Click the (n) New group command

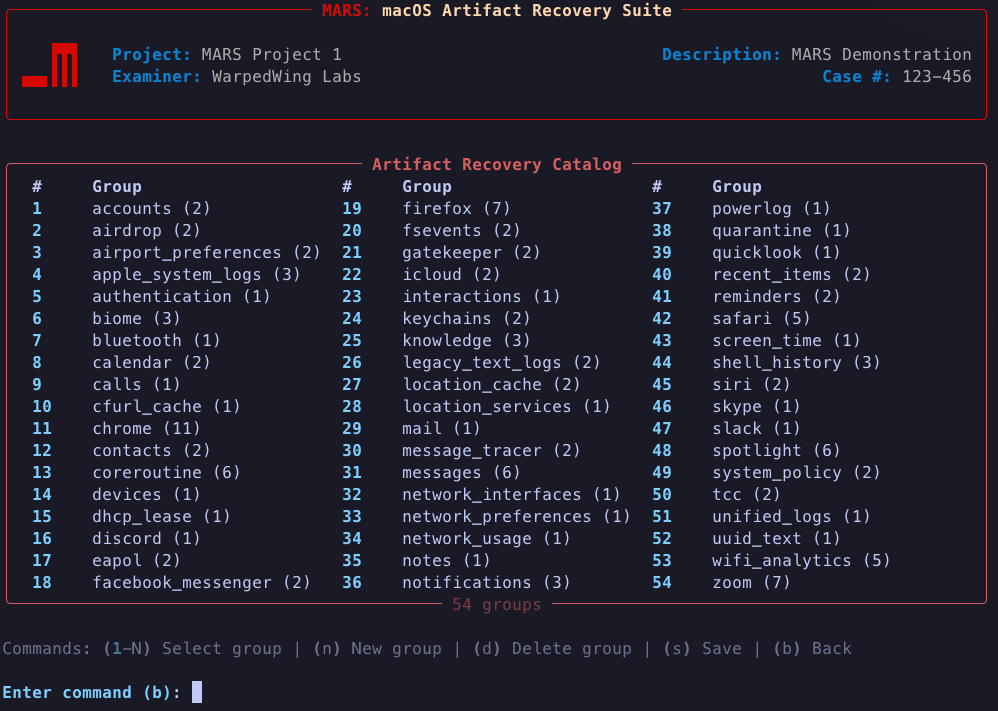[377, 649]
